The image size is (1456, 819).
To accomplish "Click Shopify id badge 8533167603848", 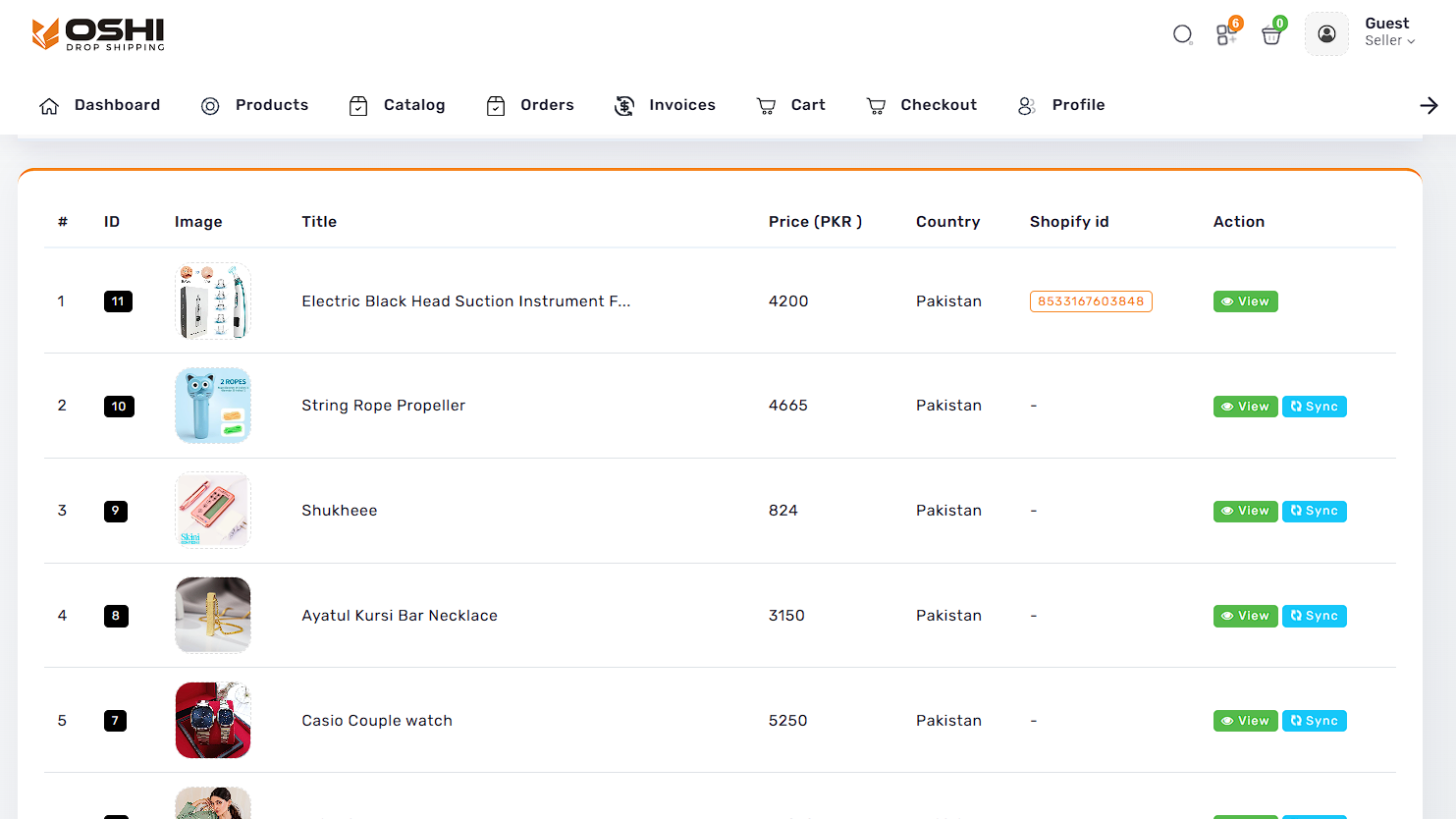I will point(1091,301).
